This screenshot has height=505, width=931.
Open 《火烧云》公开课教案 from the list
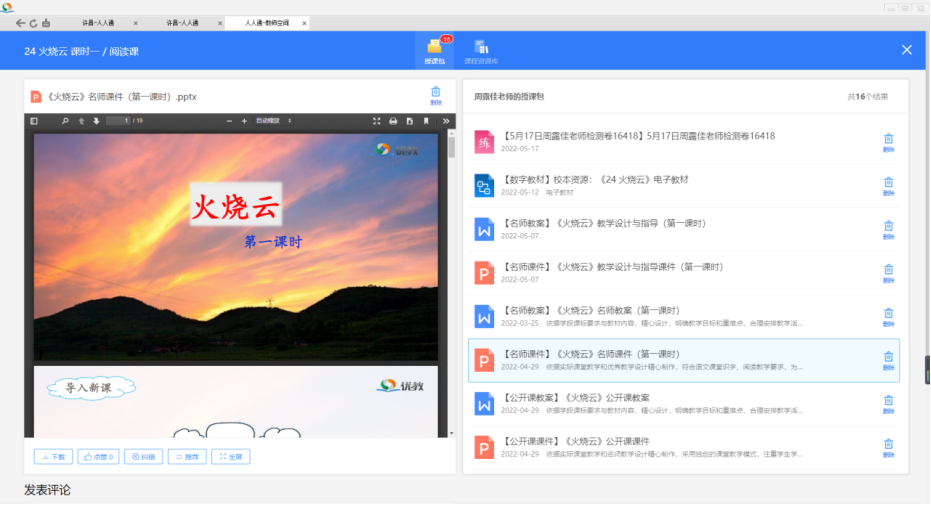(x=577, y=398)
